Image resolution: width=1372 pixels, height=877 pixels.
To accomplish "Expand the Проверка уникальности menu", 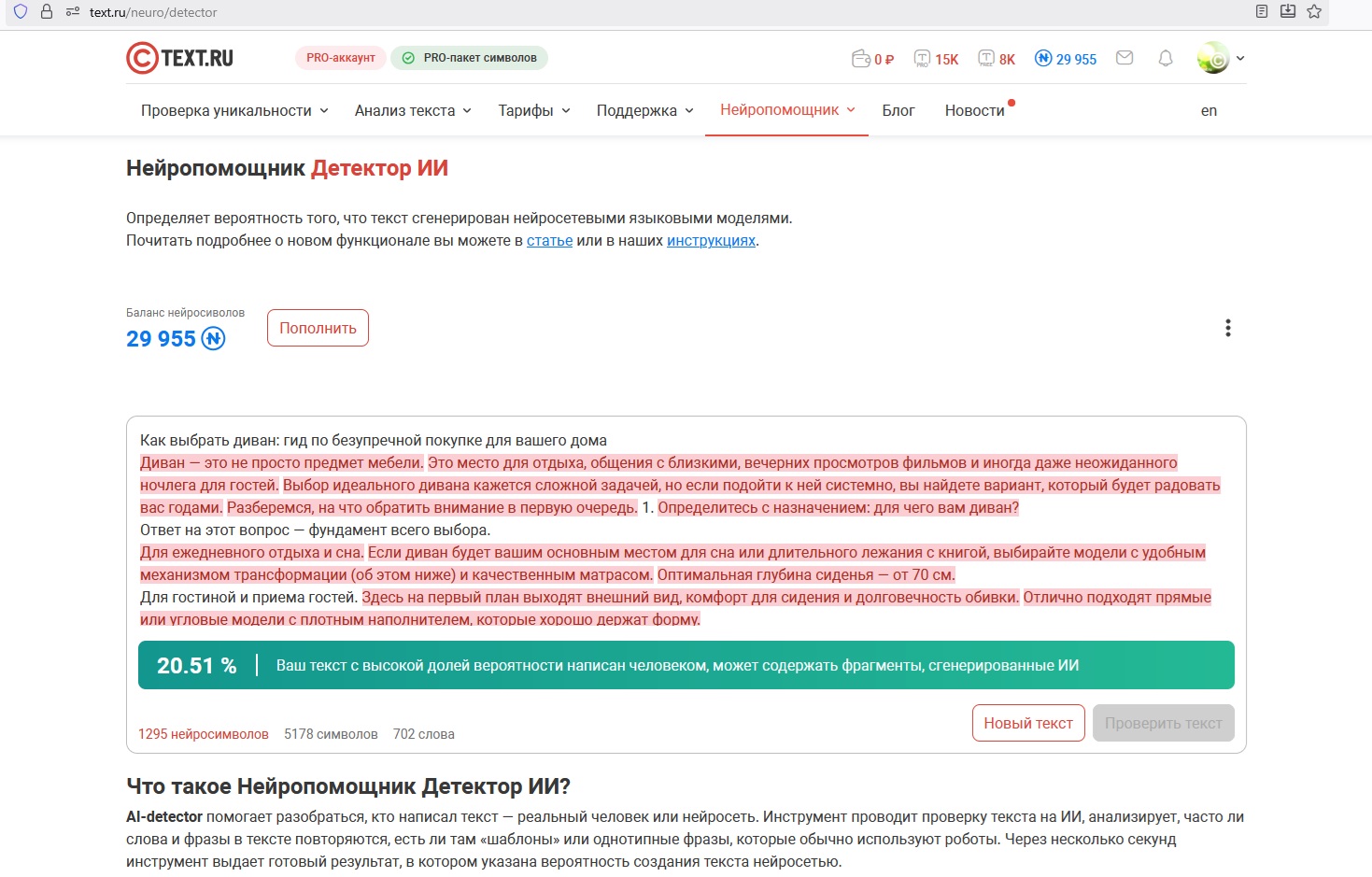I will tap(234, 110).
